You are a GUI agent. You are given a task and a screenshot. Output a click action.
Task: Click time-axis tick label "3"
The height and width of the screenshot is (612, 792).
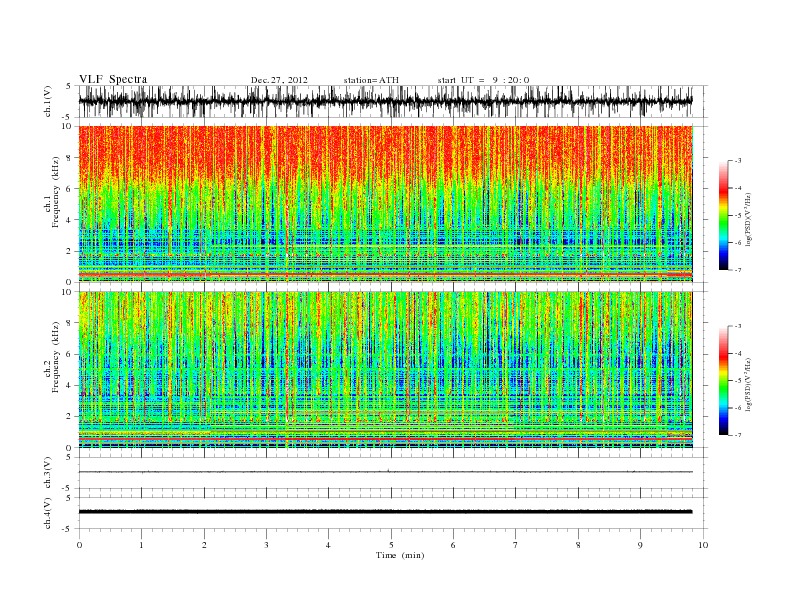coord(266,545)
